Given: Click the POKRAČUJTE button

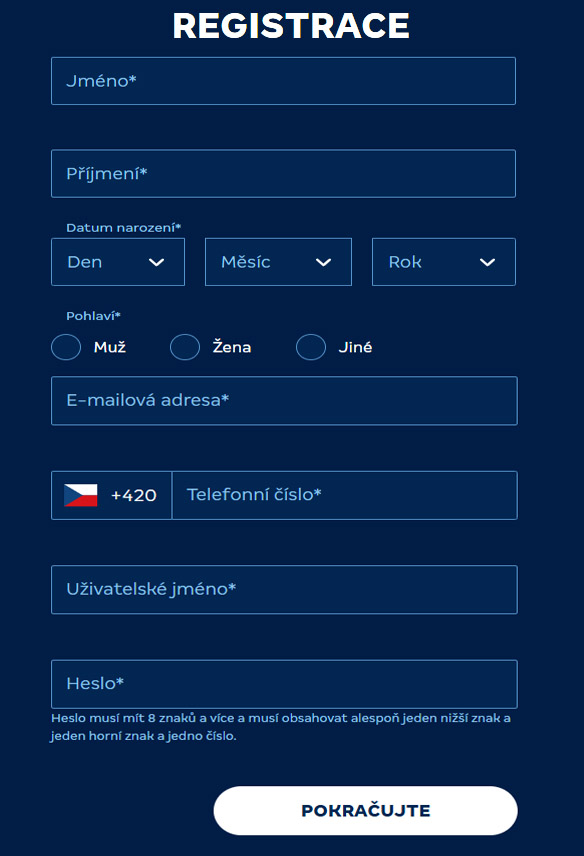Looking at the screenshot, I should point(365,811).
